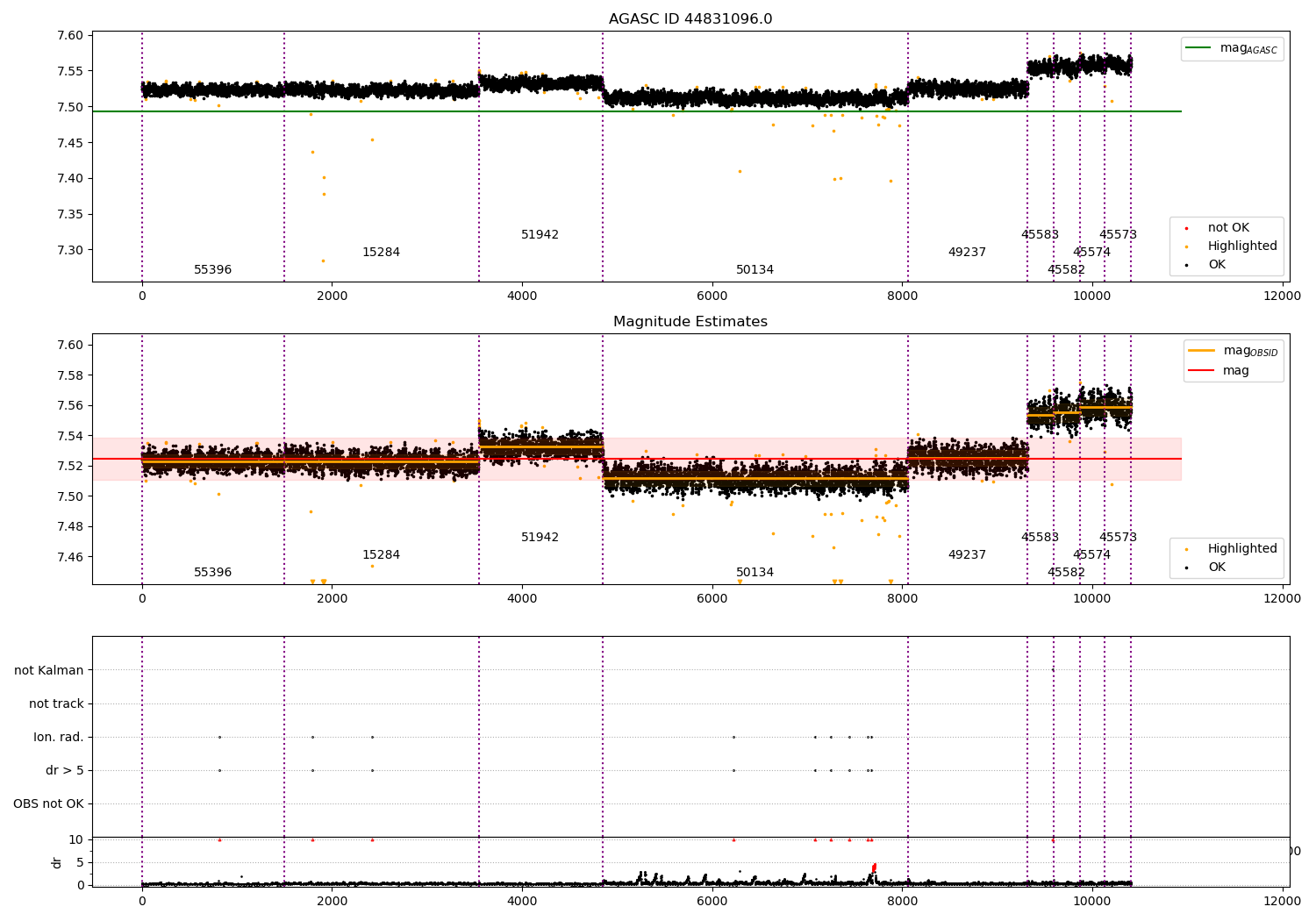Click obsid label 55396 in top panel

coord(213,270)
